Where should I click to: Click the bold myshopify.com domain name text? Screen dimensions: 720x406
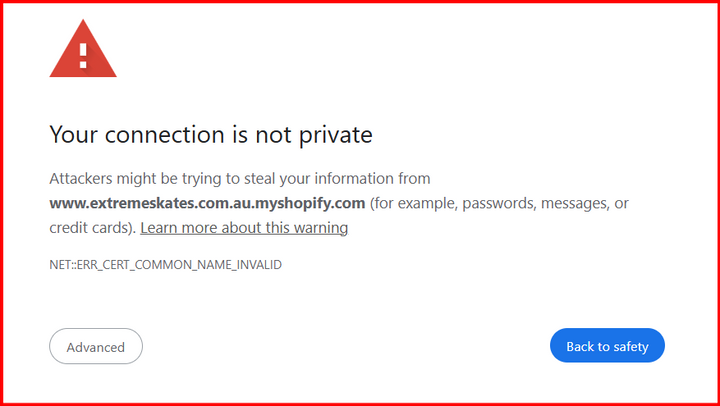point(207,204)
